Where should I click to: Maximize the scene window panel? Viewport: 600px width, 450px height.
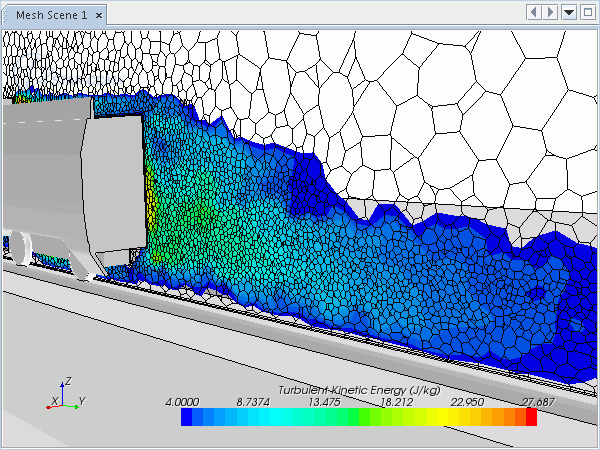(x=586, y=12)
